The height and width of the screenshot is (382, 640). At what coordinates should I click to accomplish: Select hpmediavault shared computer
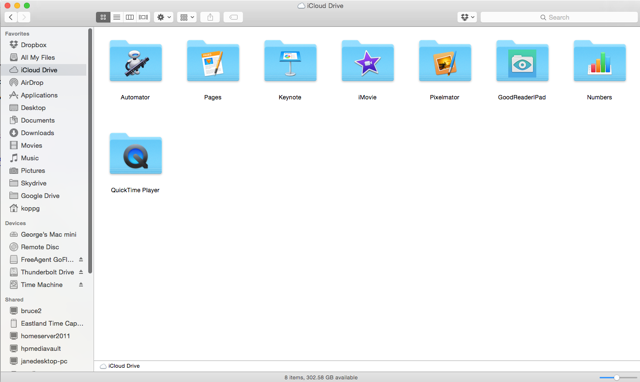(x=44, y=349)
